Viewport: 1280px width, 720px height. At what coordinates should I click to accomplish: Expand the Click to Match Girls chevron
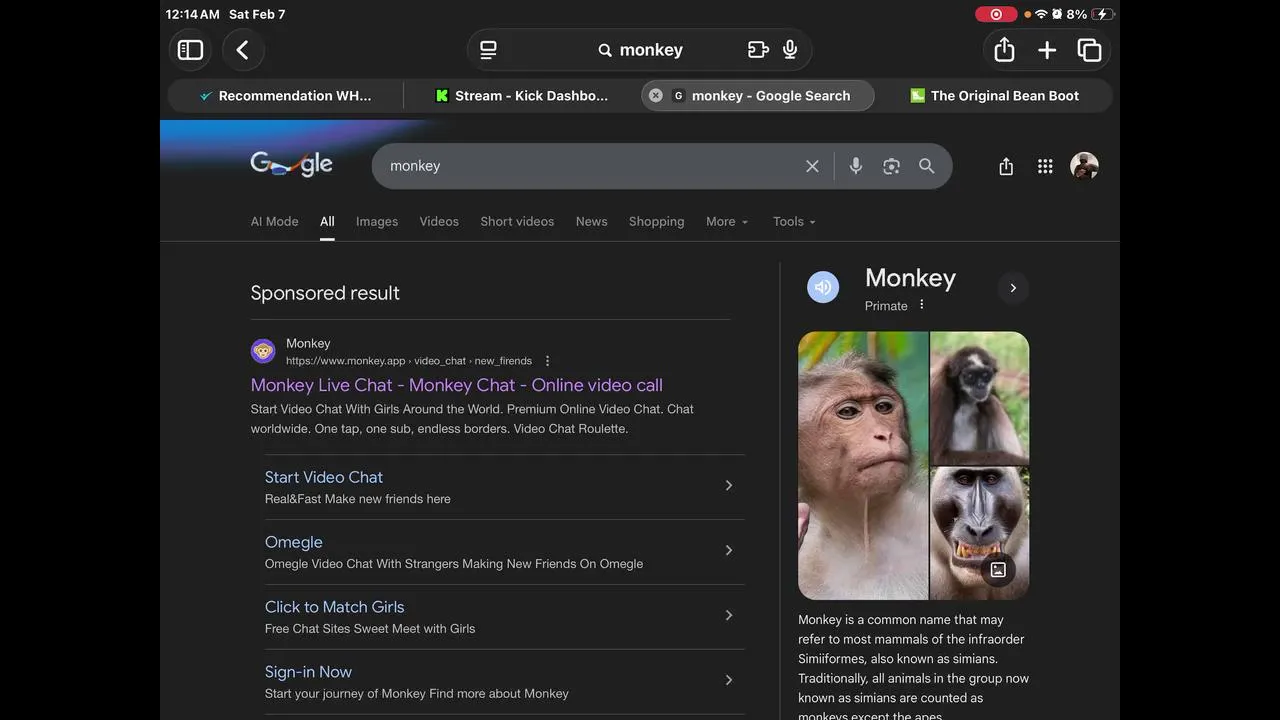click(729, 615)
